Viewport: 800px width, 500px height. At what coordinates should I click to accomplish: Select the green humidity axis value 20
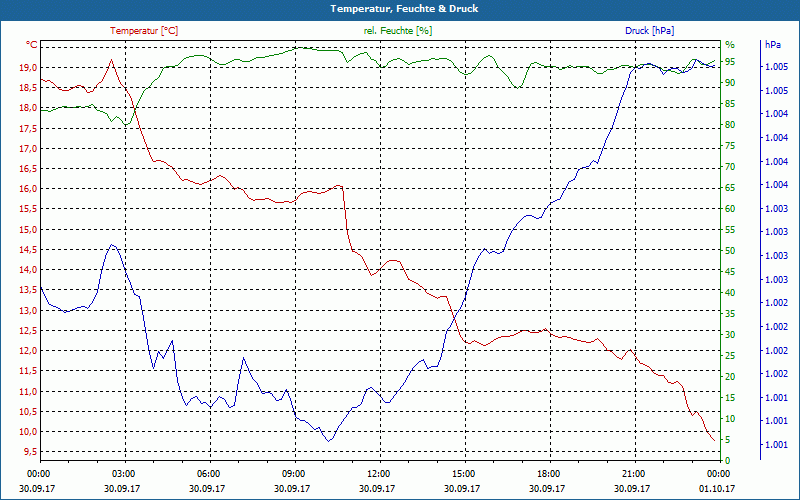click(x=730, y=377)
